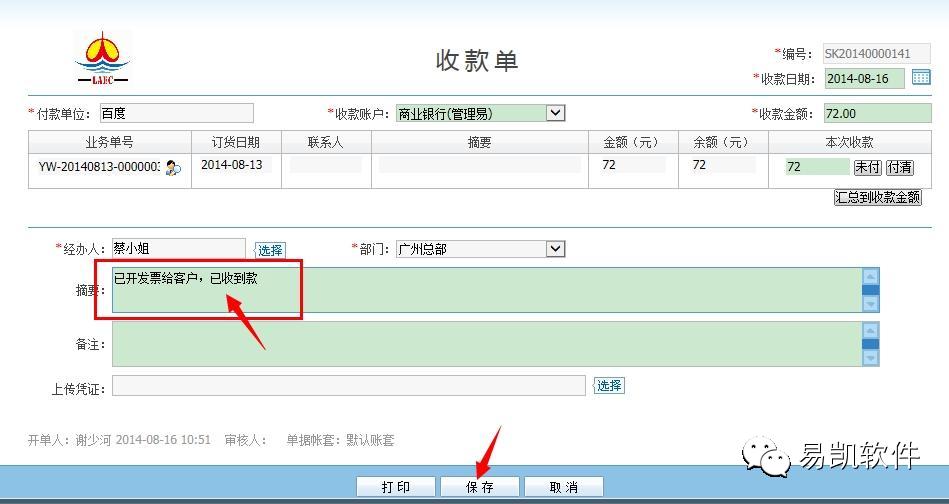Viewport: 949px width, 504px height.
Task: Click up arrow in 摘要 text area scrollbar
Action: pyautogui.click(x=870, y=278)
